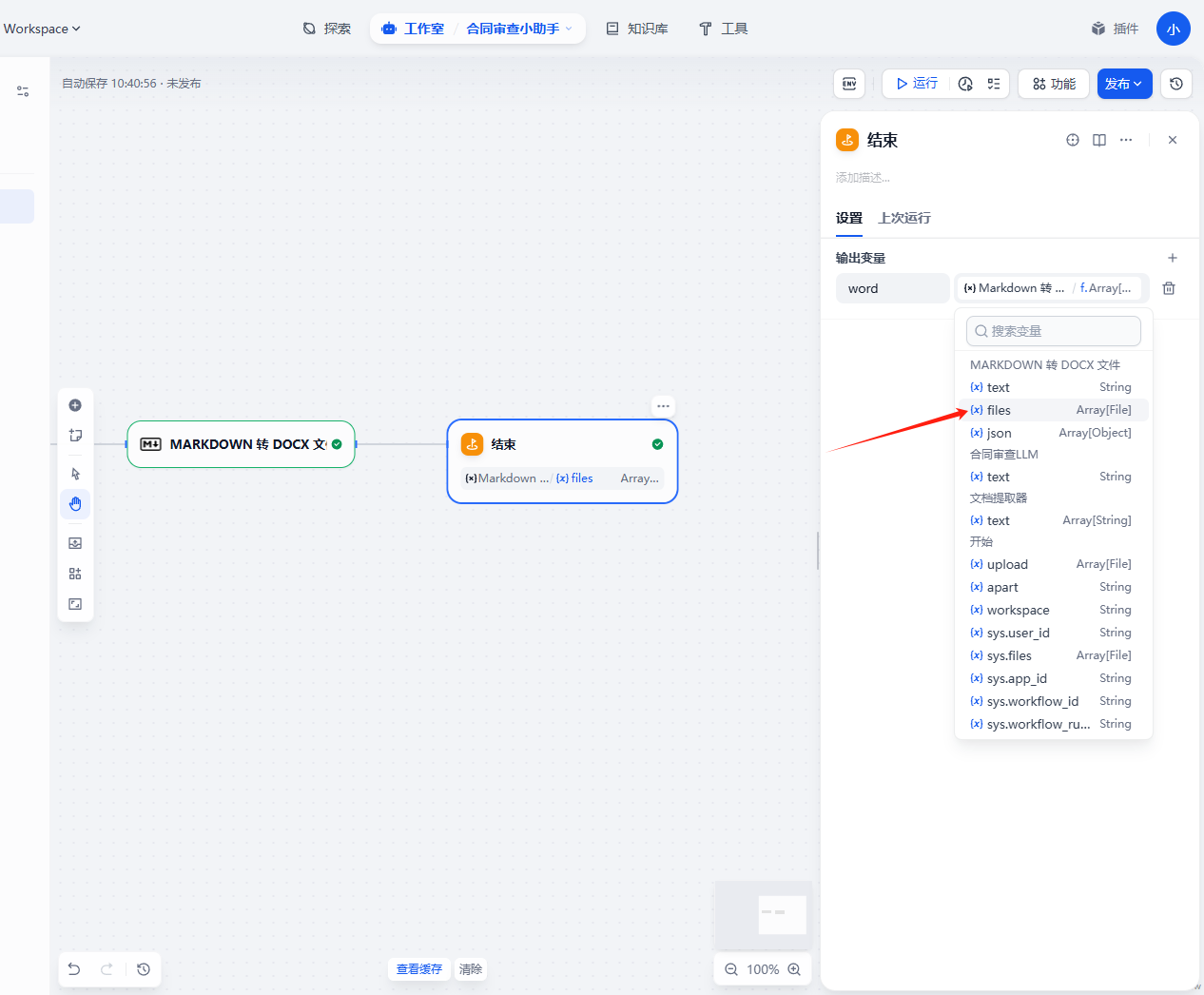Select the upload variable
Viewport: 1204px width, 995px height.
click(1054, 564)
